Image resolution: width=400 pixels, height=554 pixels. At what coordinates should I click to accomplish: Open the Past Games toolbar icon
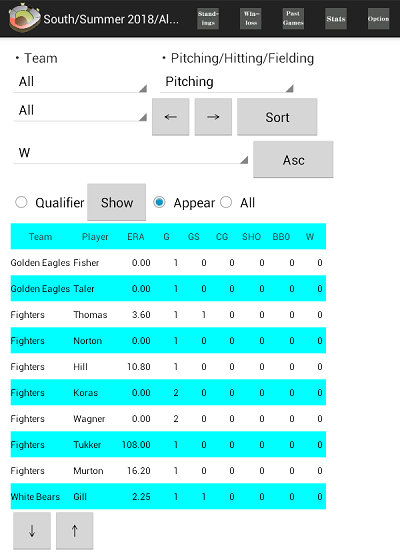click(x=293, y=19)
